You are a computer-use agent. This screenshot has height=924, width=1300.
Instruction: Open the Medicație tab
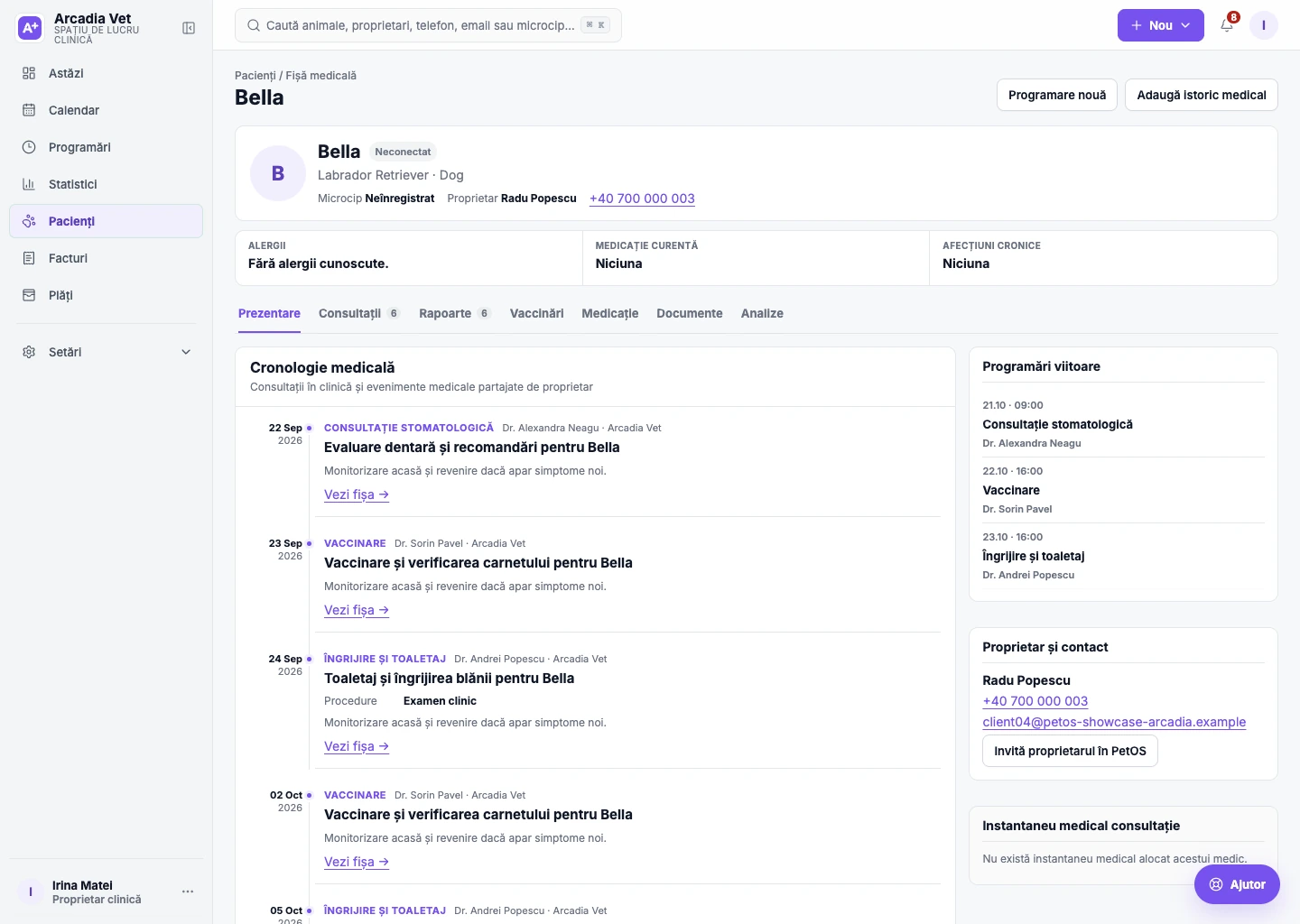coord(610,313)
